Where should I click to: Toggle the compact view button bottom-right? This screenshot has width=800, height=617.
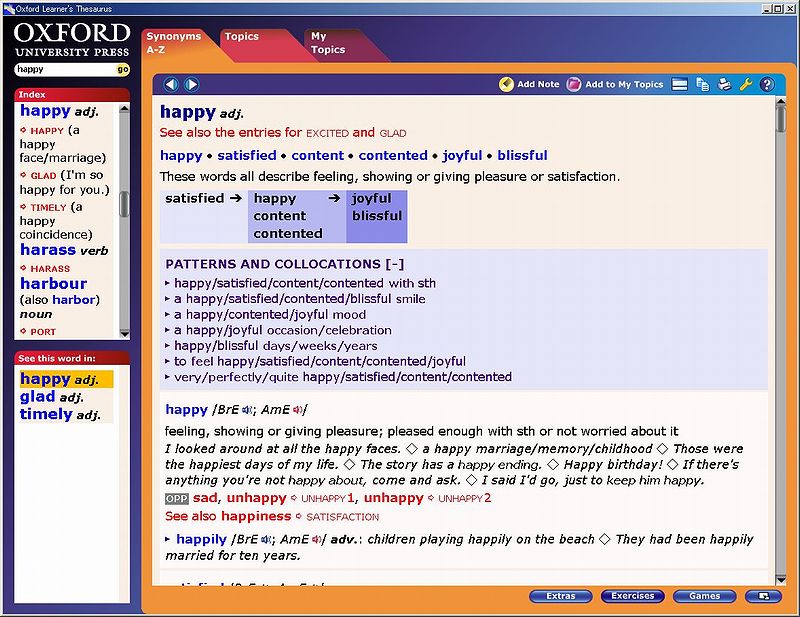763,596
